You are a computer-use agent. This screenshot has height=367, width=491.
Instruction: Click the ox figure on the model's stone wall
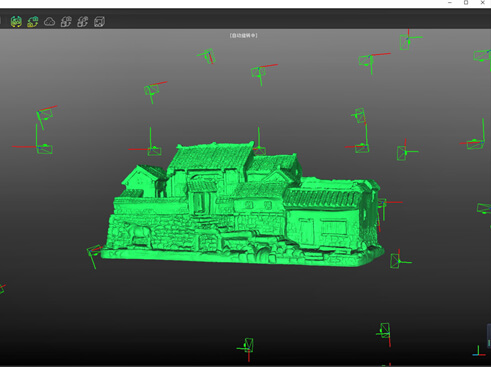point(138,232)
